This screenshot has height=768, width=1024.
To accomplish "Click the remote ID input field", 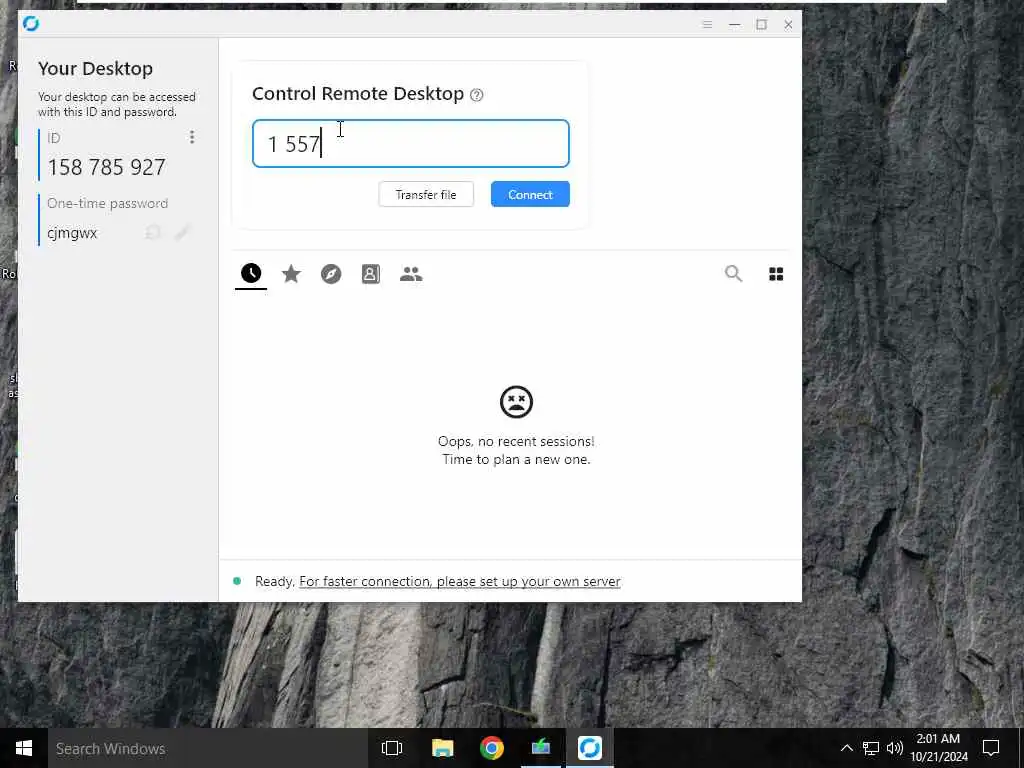I will point(411,144).
